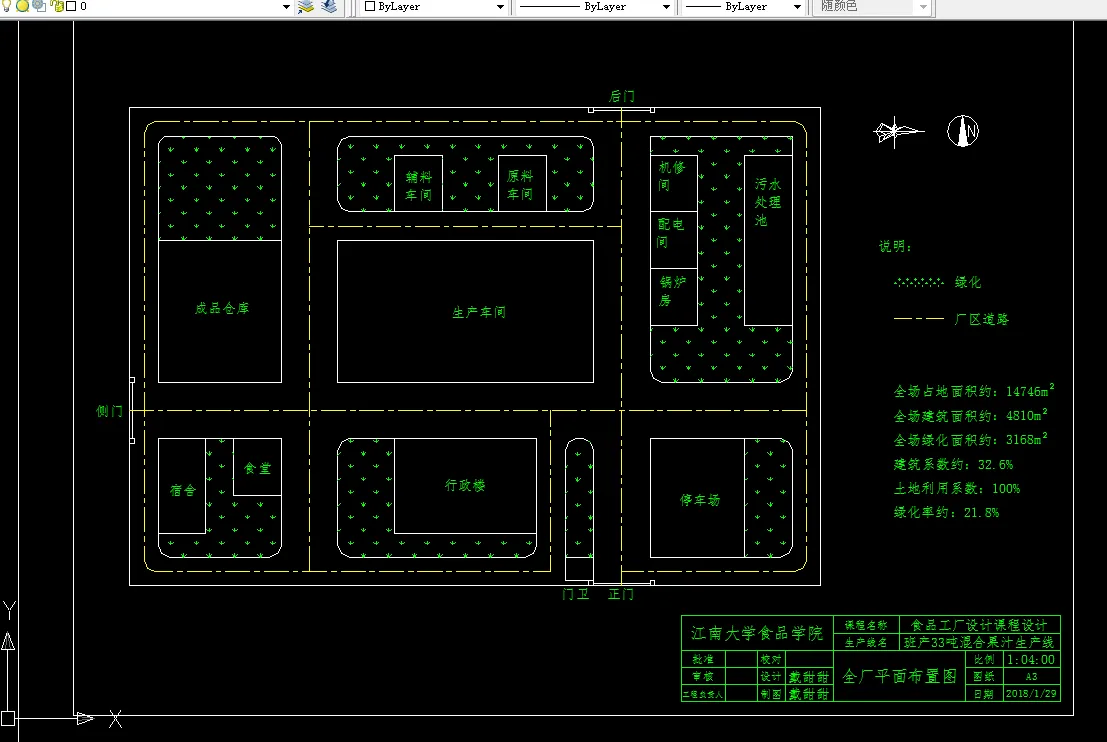
Task: Click the Layer Previous icon
Action: (x=329, y=6)
